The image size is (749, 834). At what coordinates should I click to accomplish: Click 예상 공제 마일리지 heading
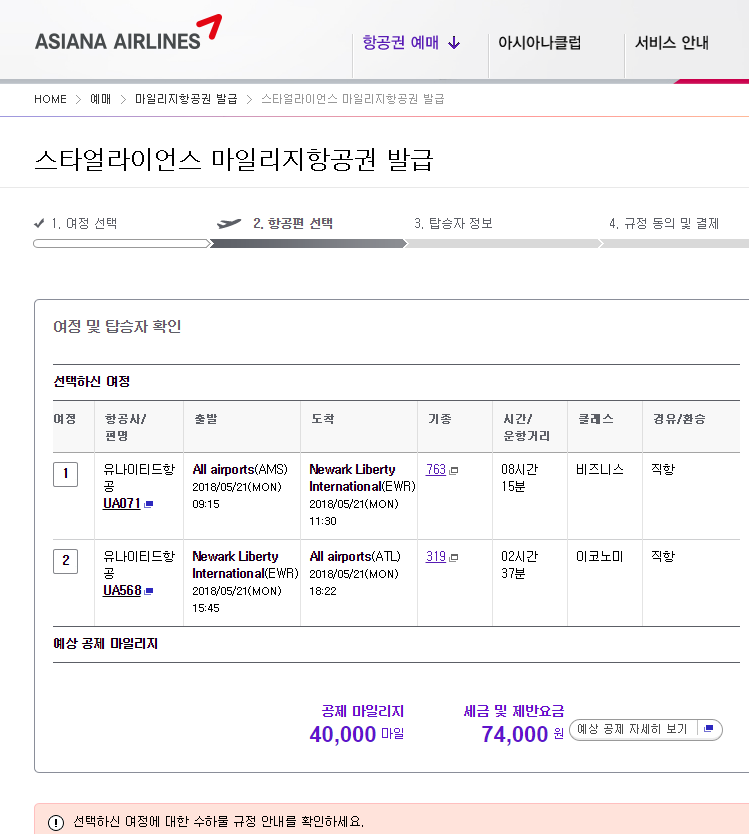pyautogui.click(x=105, y=644)
